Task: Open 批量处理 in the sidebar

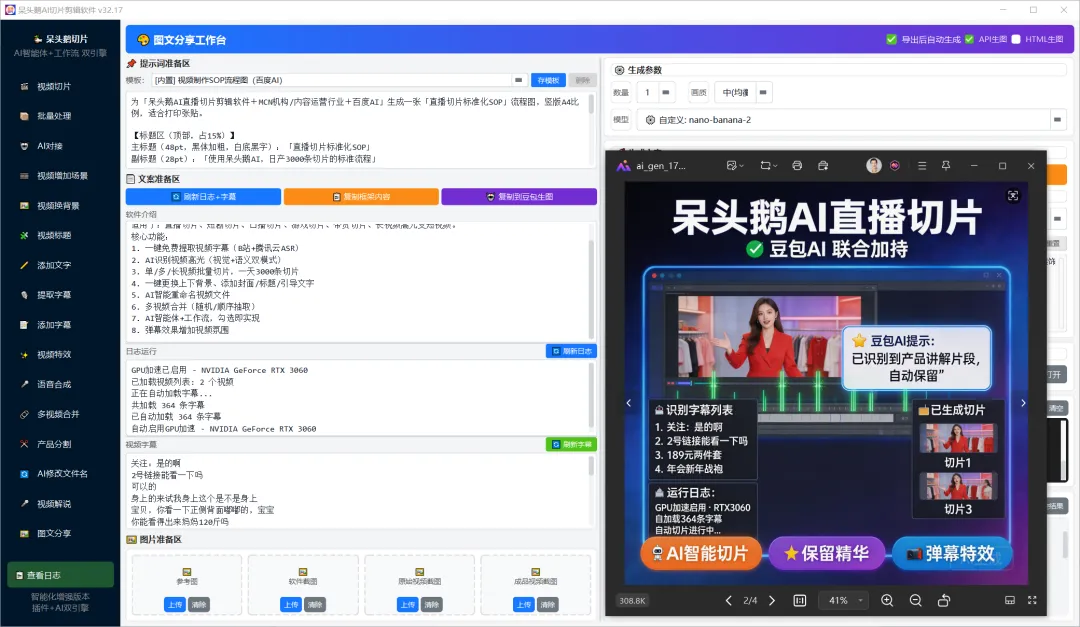Action: tap(54, 116)
